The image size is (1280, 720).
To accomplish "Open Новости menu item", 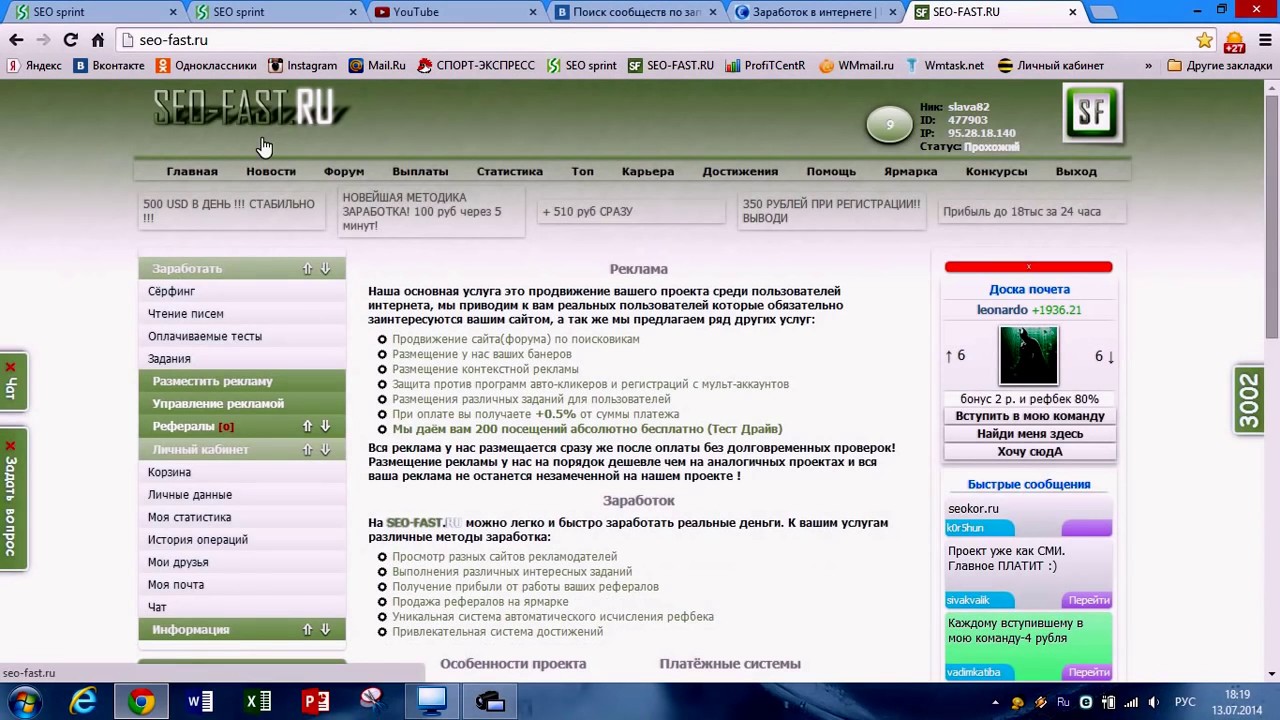I will (x=271, y=171).
